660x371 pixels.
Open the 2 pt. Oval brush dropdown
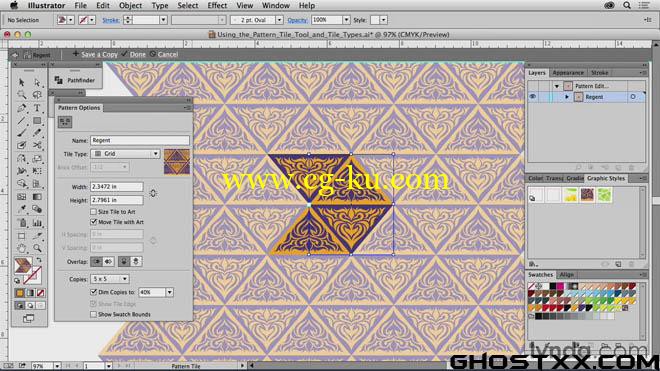(x=279, y=20)
